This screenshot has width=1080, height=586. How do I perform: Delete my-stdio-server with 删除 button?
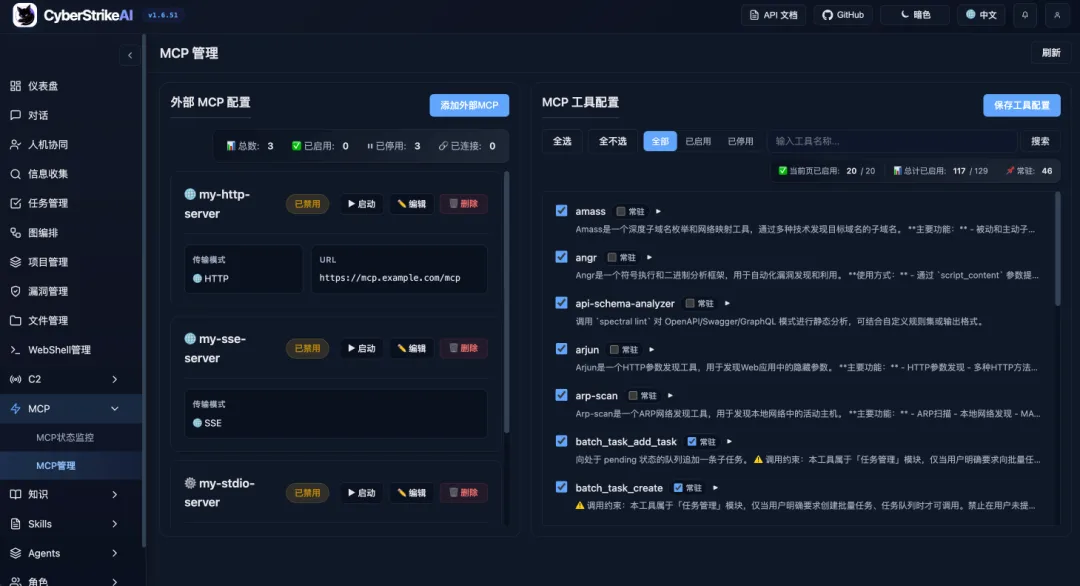pos(464,493)
